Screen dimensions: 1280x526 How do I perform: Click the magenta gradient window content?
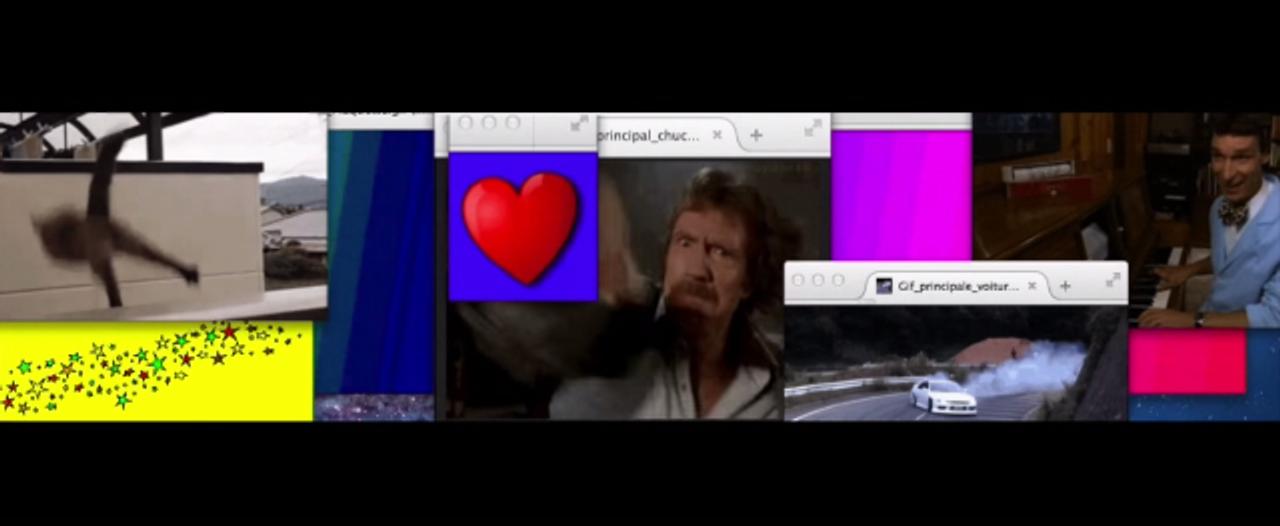pyautogui.click(x=901, y=195)
